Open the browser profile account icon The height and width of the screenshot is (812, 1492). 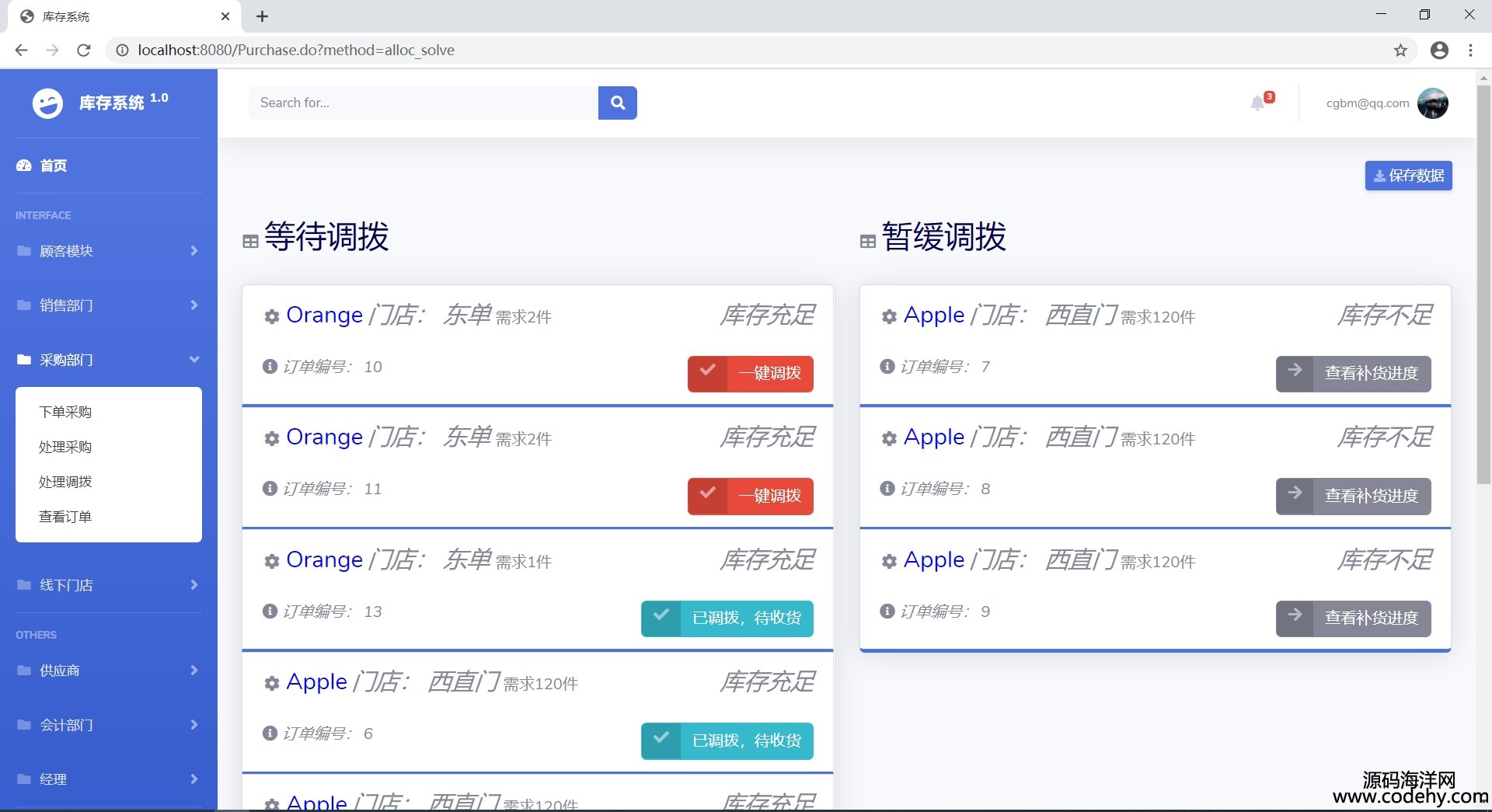coord(1439,51)
